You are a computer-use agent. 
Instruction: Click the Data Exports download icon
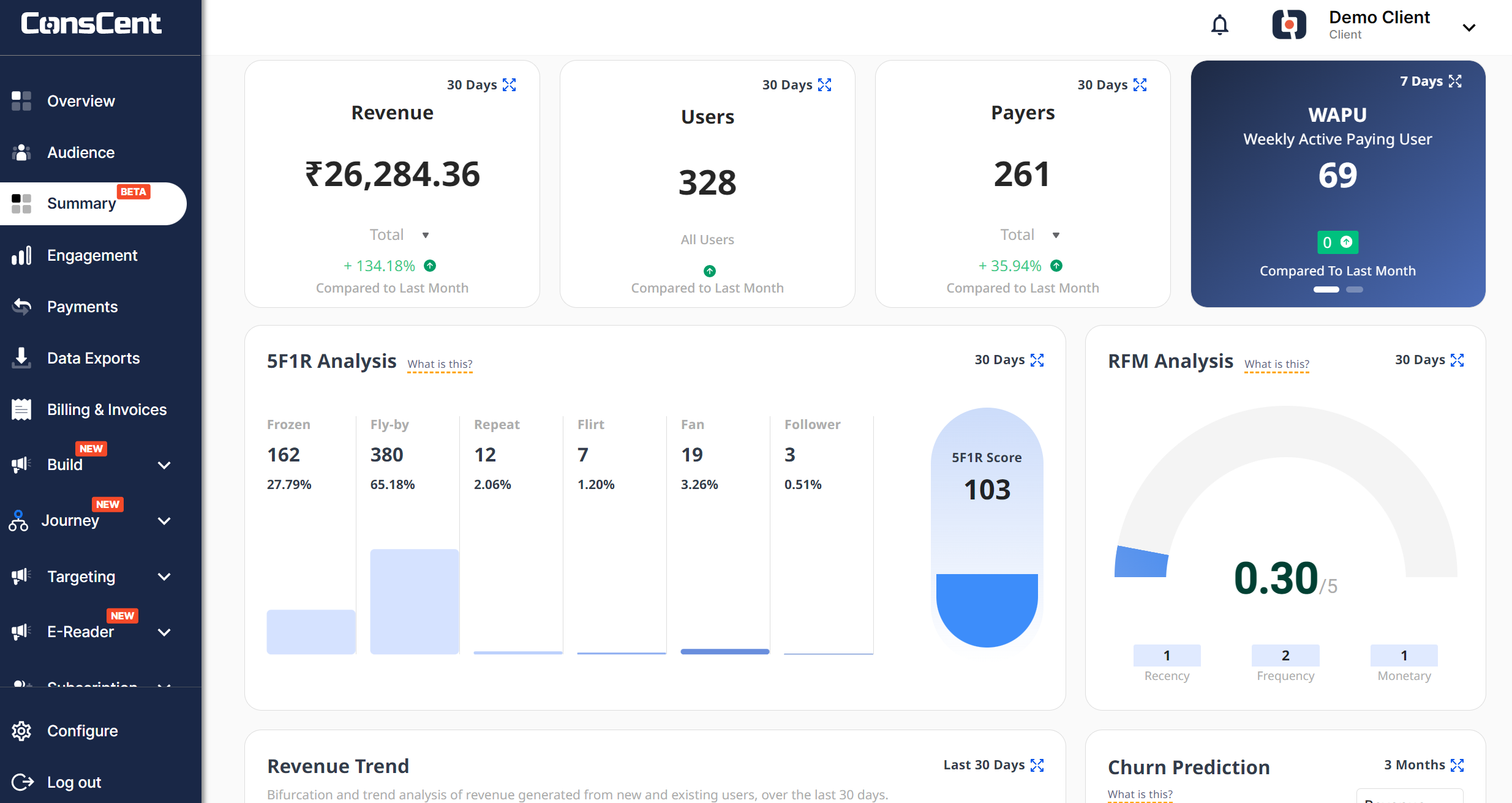click(x=21, y=358)
